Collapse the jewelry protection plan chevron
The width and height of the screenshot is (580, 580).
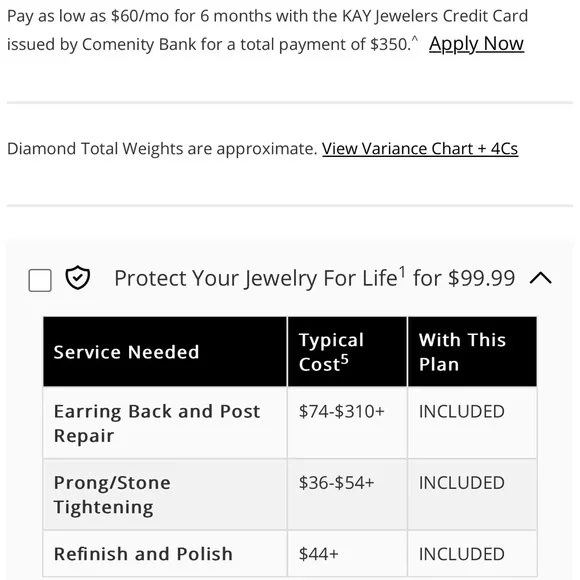[540, 278]
